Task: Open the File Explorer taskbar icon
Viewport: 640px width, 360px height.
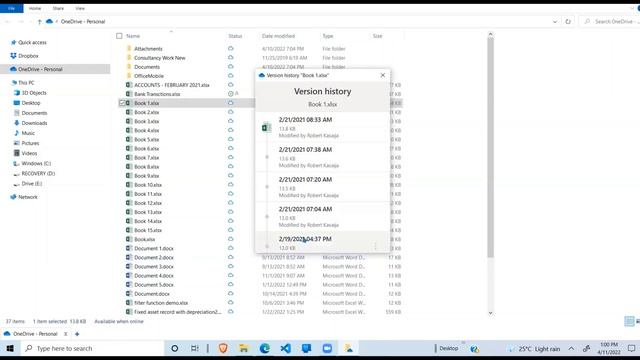Action: (244, 348)
